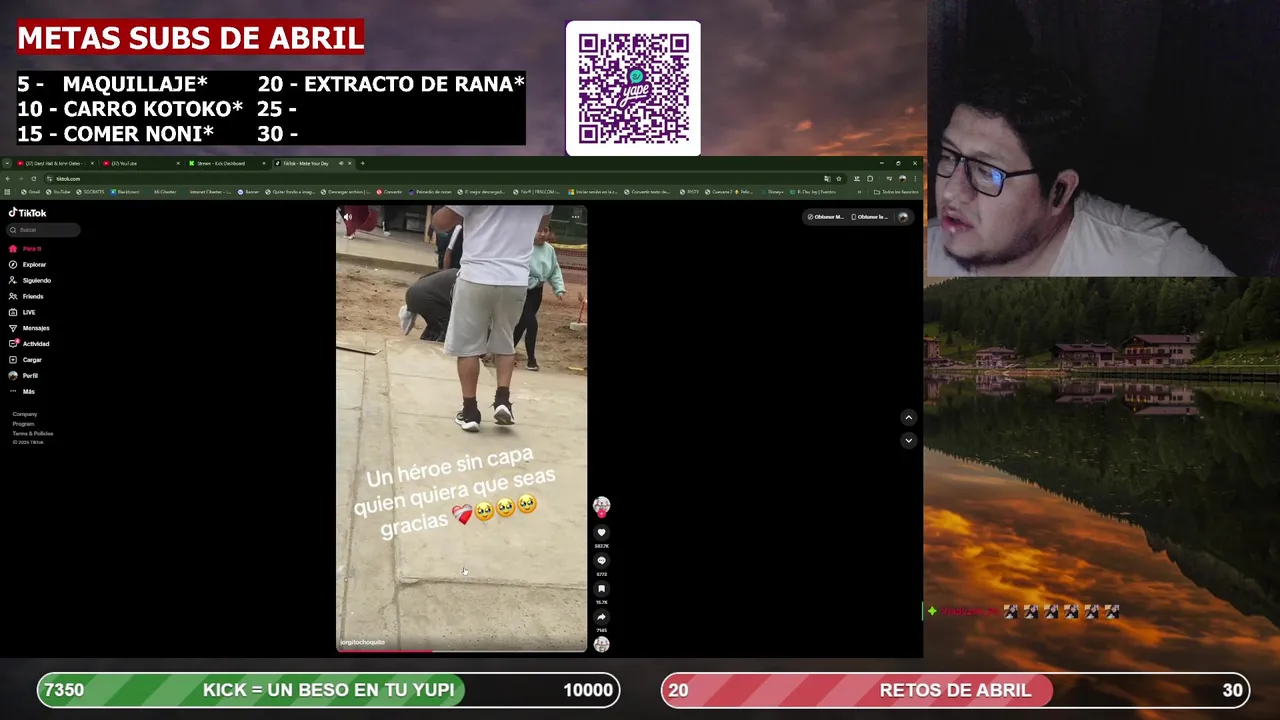Open a new browser tab
This screenshot has height=720, width=1280.
coord(363,163)
